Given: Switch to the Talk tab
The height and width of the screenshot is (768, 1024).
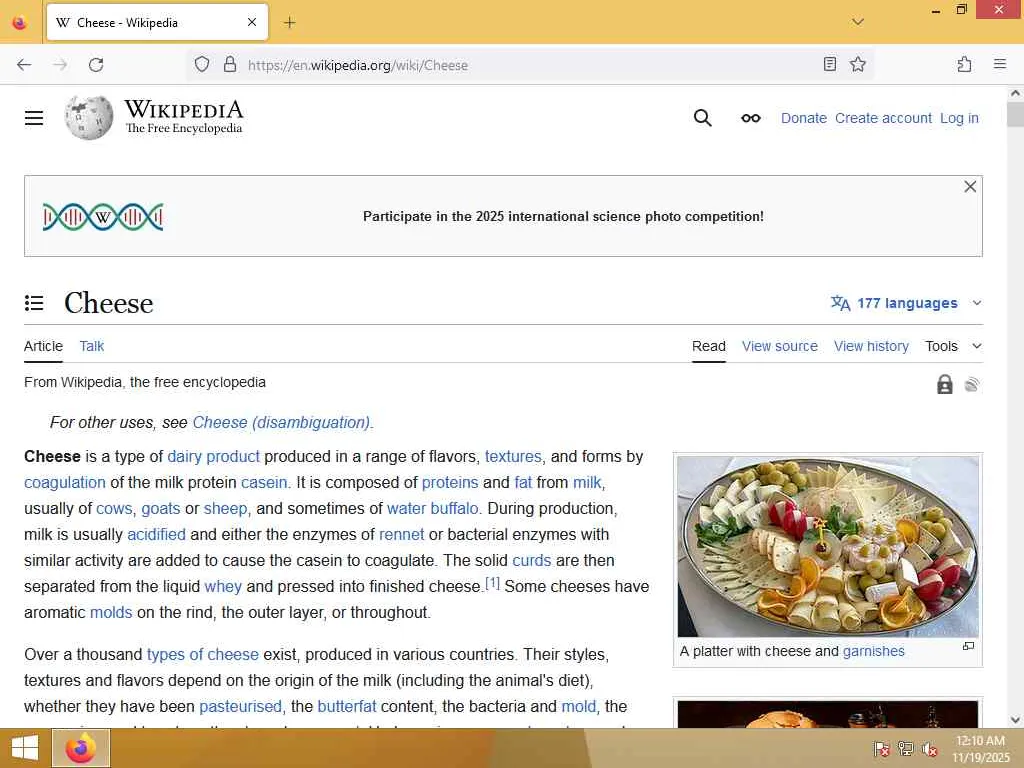Looking at the screenshot, I should pyautogui.click(x=91, y=346).
